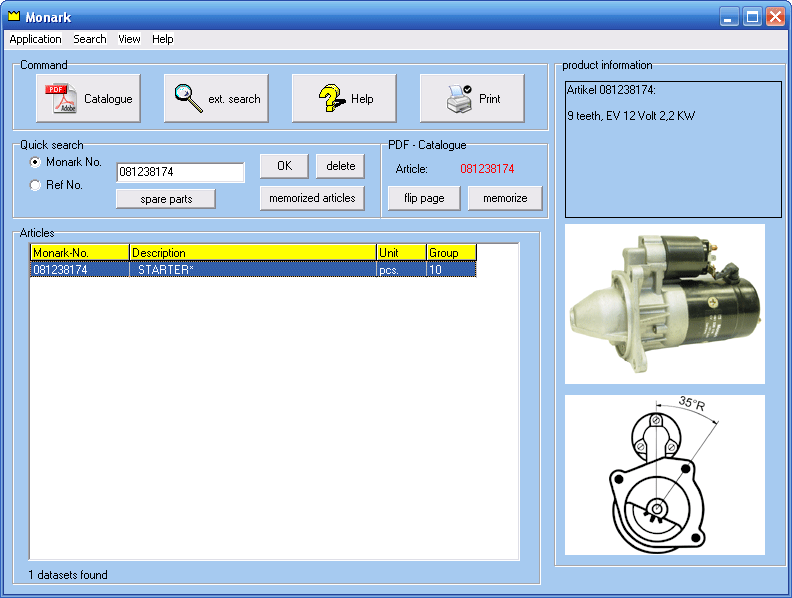Select the Monark No. radio button
The width and height of the screenshot is (792, 598).
(x=35, y=162)
